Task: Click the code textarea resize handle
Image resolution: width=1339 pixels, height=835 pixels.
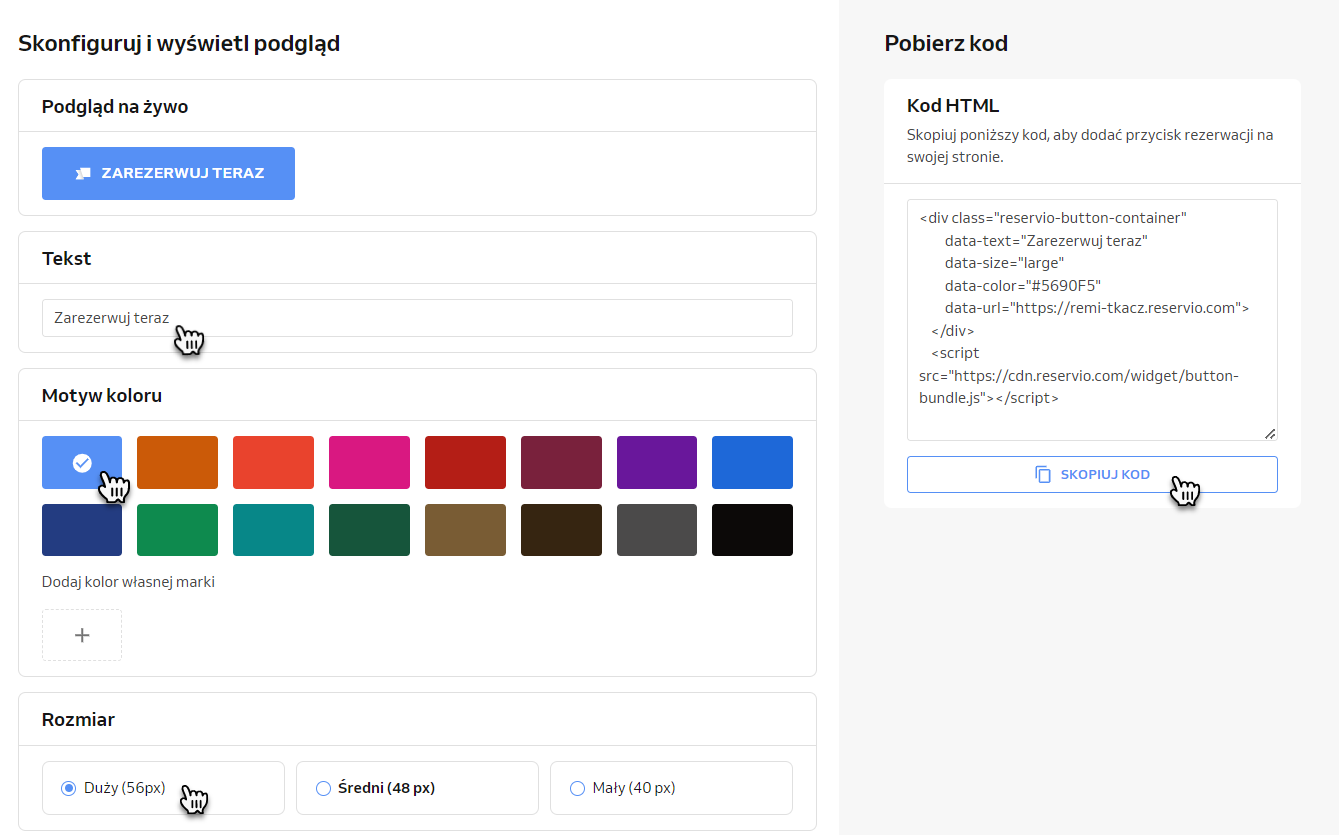Action: click(x=1270, y=433)
